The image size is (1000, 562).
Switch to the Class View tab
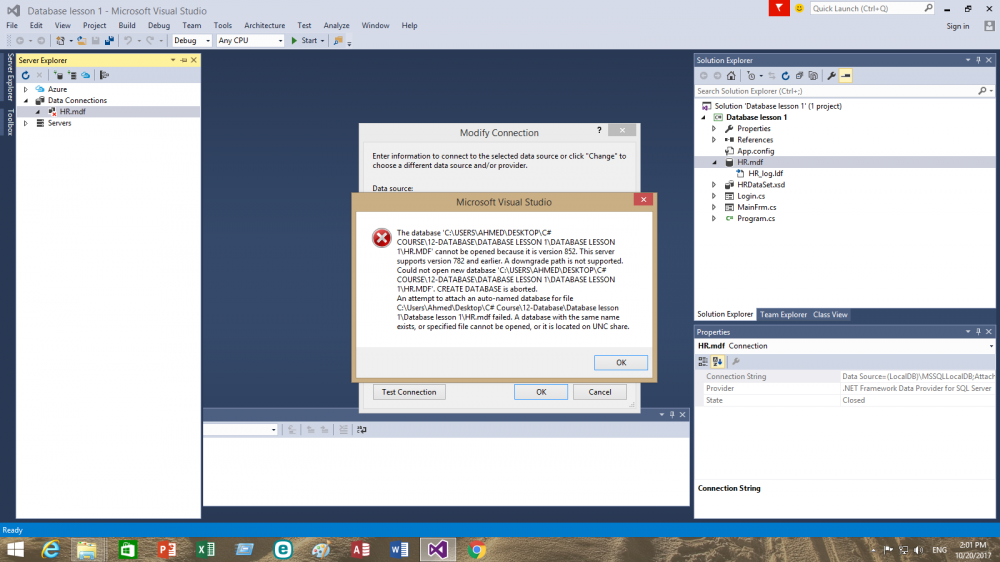(830, 314)
